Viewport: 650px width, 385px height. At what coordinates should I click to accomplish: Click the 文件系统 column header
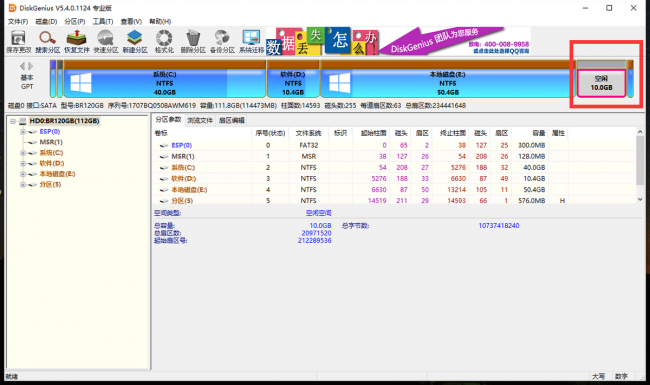tap(308, 133)
